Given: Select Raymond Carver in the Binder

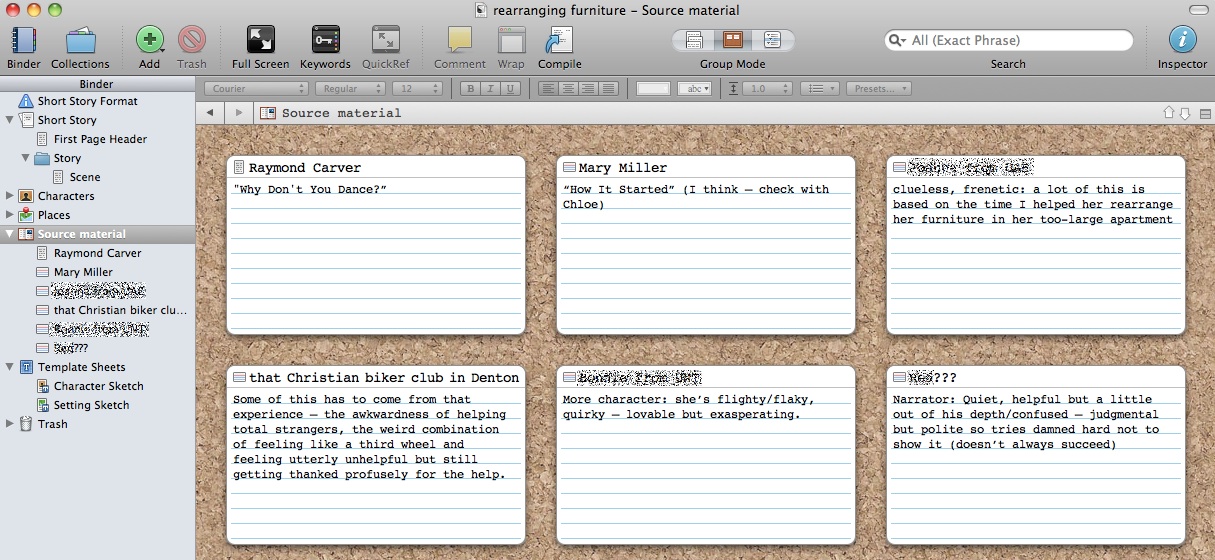Looking at the screenshot, I should [97, 253].
